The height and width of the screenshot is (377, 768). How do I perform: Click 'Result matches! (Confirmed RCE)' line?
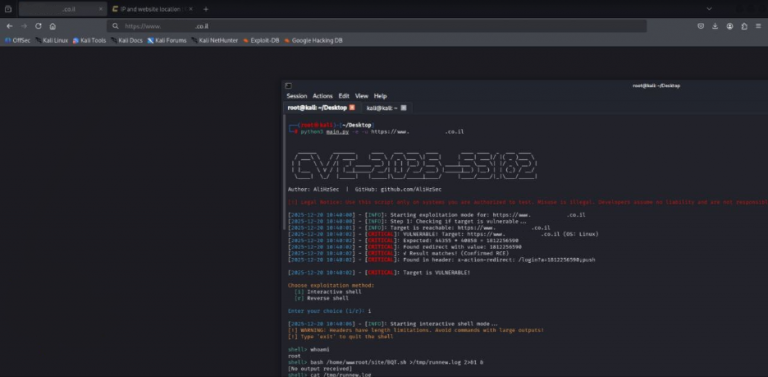tap(398, 254)
